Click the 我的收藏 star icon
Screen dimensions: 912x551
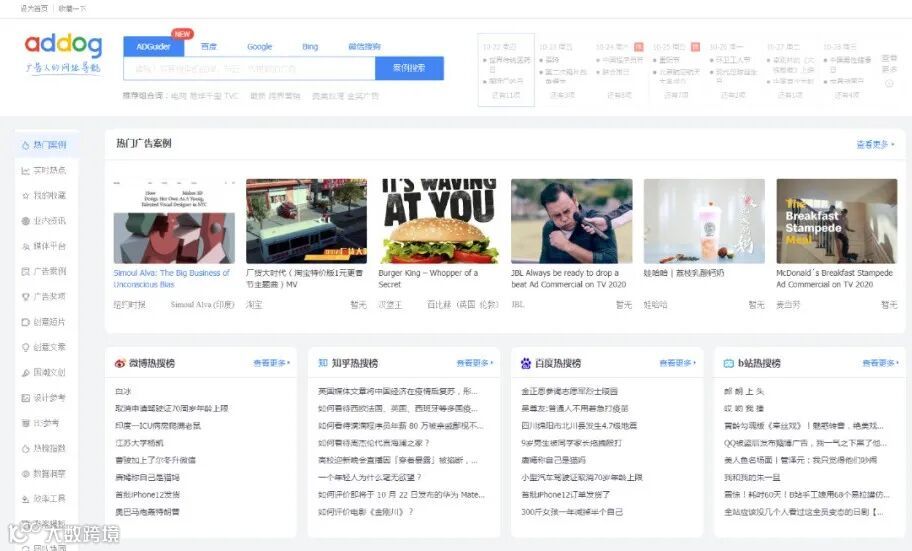26,195
